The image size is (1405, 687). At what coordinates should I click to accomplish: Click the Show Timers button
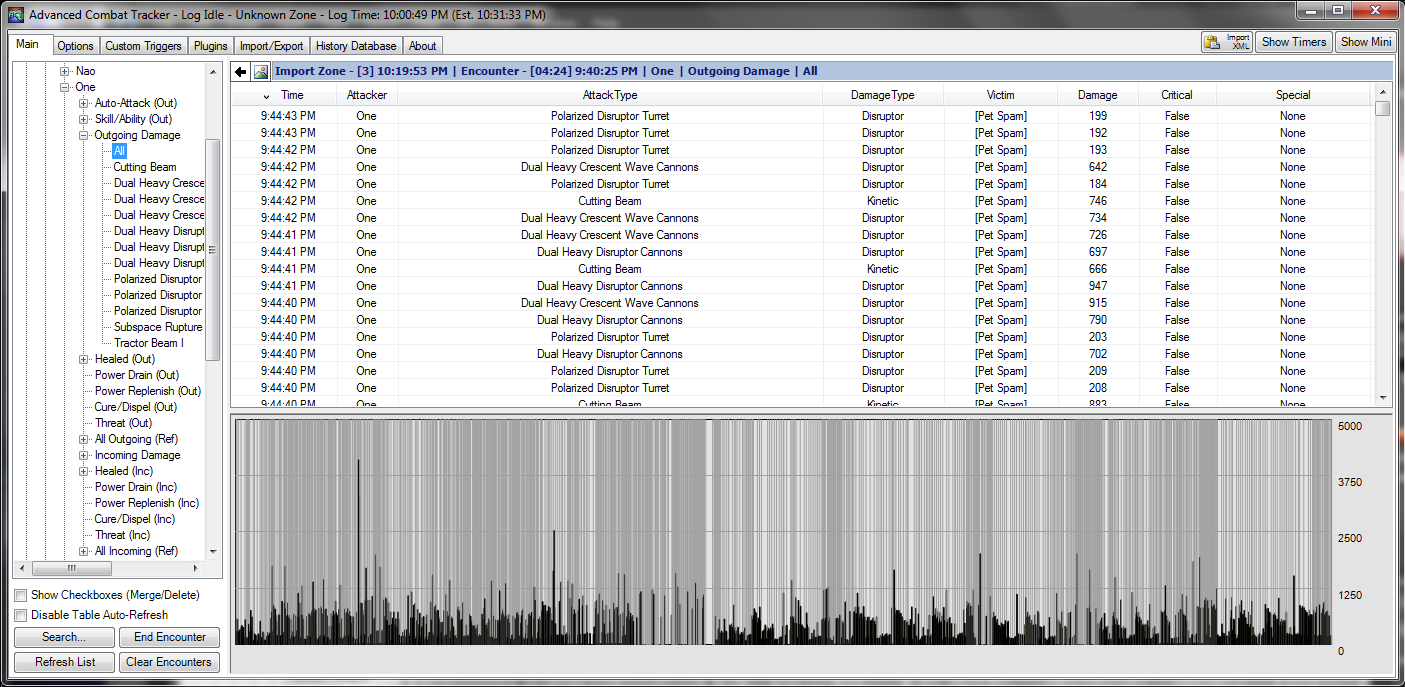1294,42
